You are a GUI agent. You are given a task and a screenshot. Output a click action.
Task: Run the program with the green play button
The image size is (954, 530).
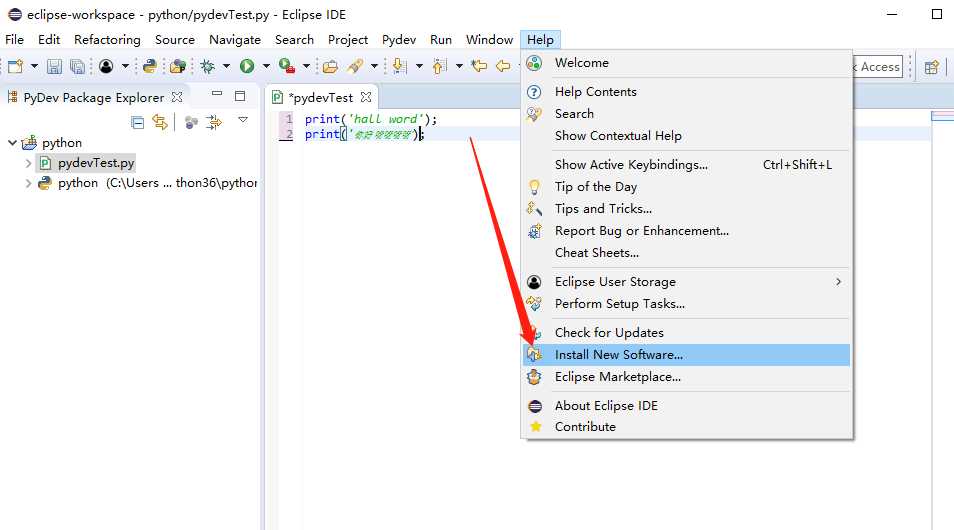tap(246, 66)
